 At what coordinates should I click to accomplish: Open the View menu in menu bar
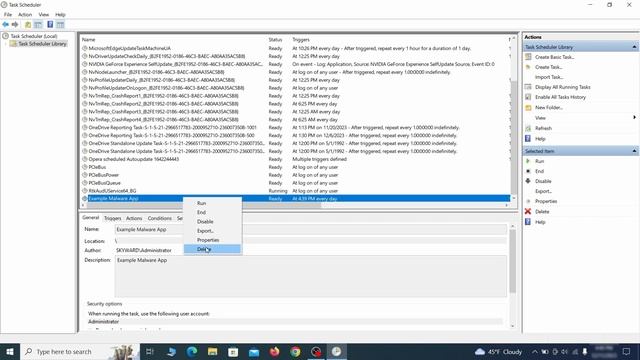click(44, 15)
